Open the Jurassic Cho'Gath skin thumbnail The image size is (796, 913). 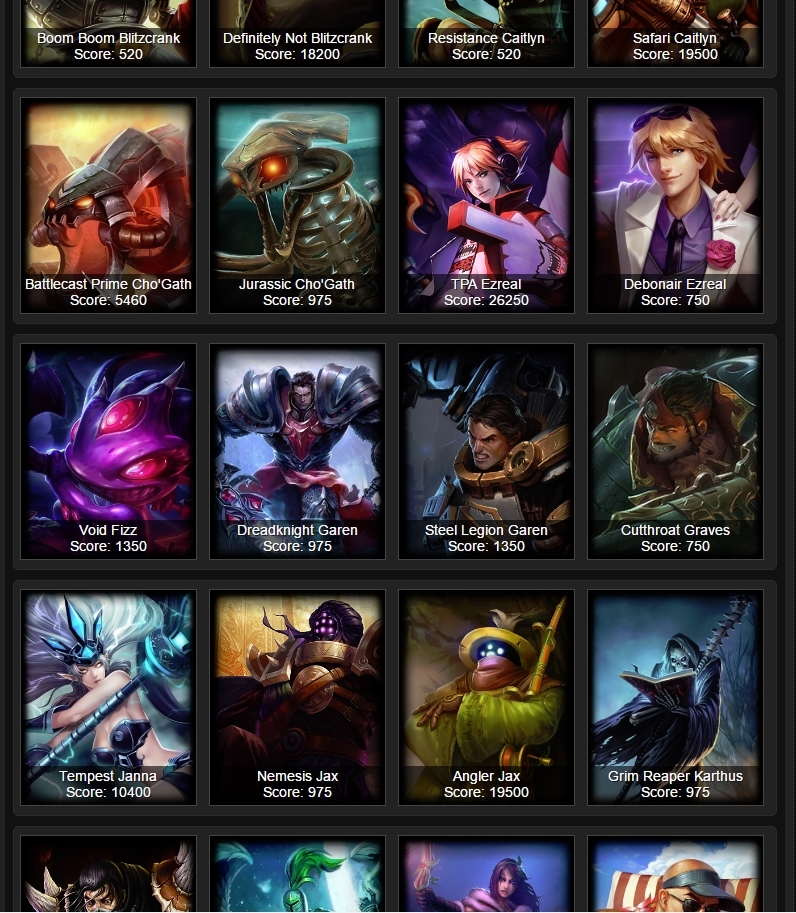(297, 206)
